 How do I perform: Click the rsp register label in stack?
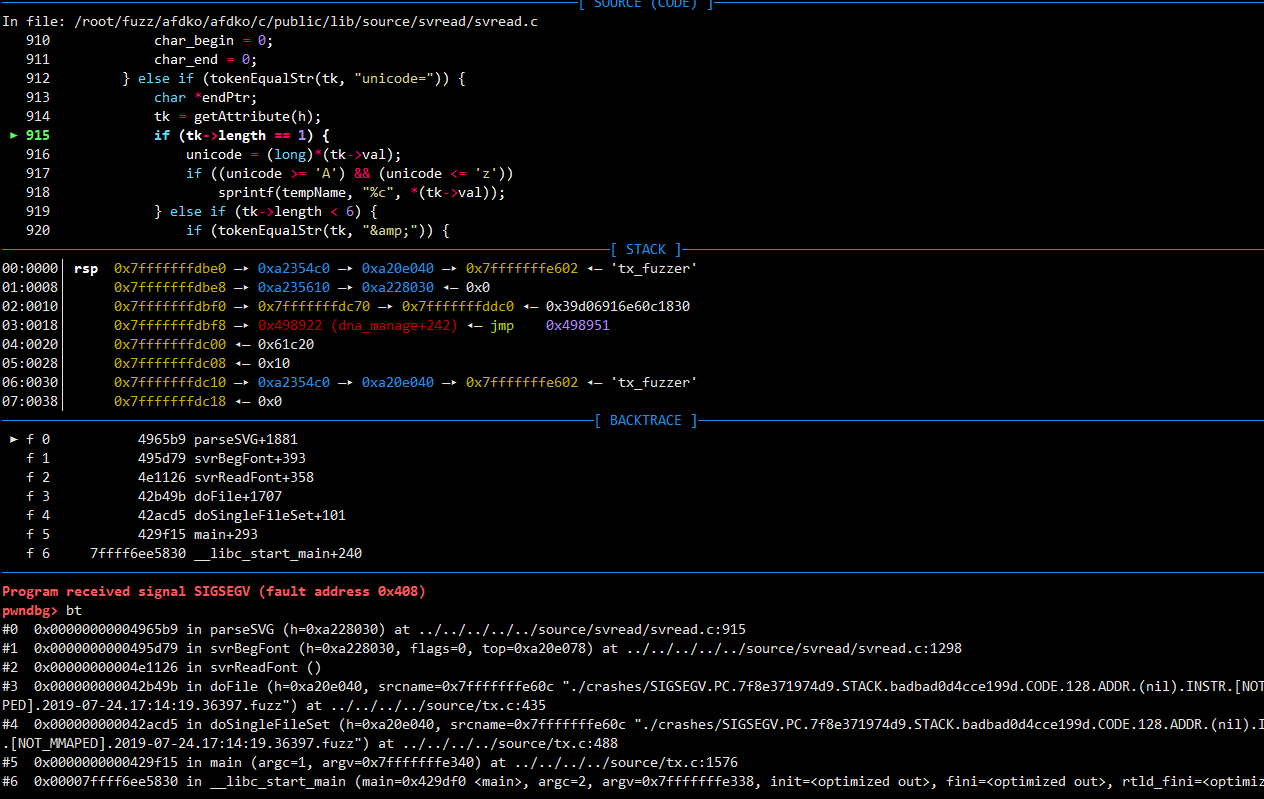tap(86, 268)
